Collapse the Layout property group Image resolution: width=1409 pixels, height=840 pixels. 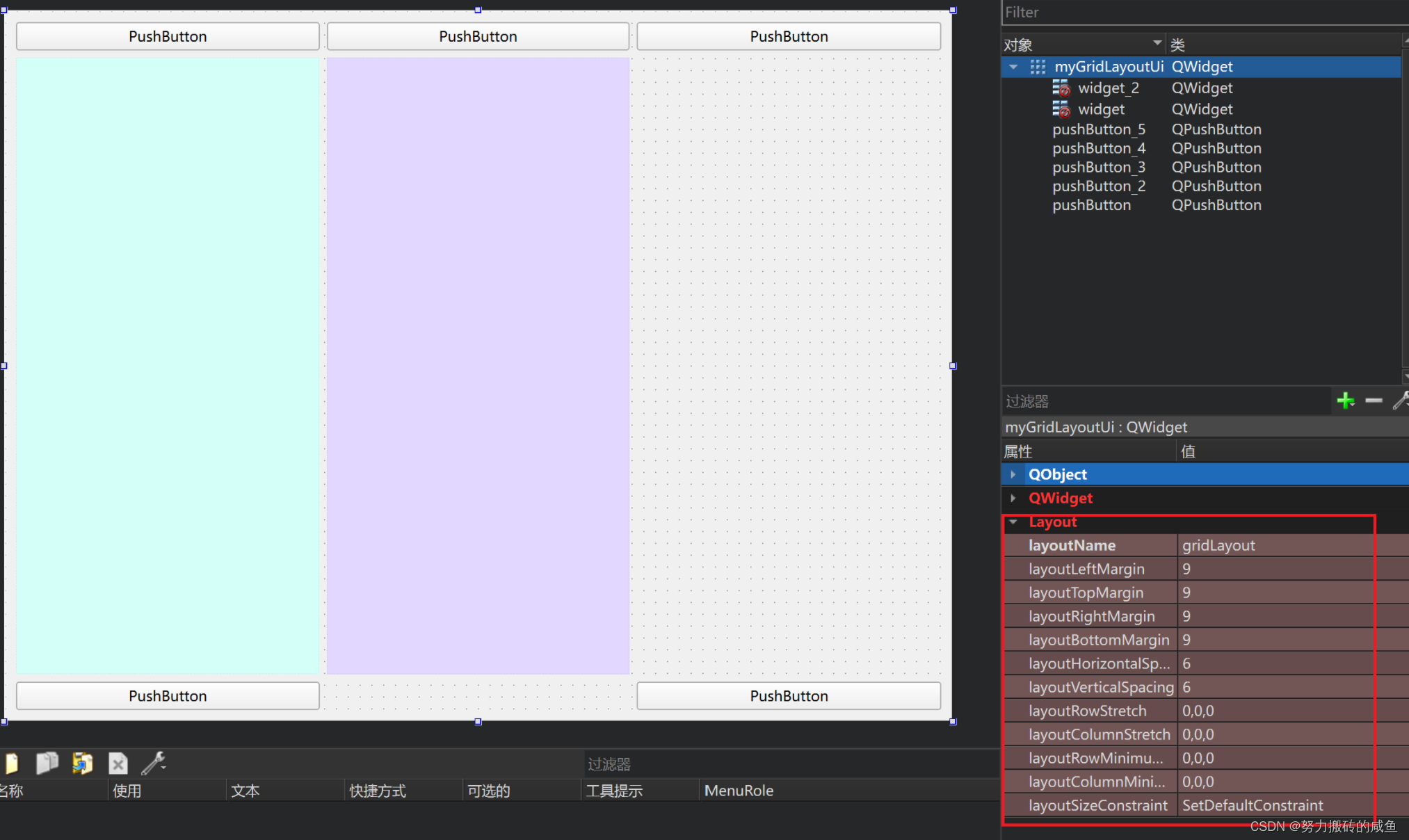[1013, 522]
